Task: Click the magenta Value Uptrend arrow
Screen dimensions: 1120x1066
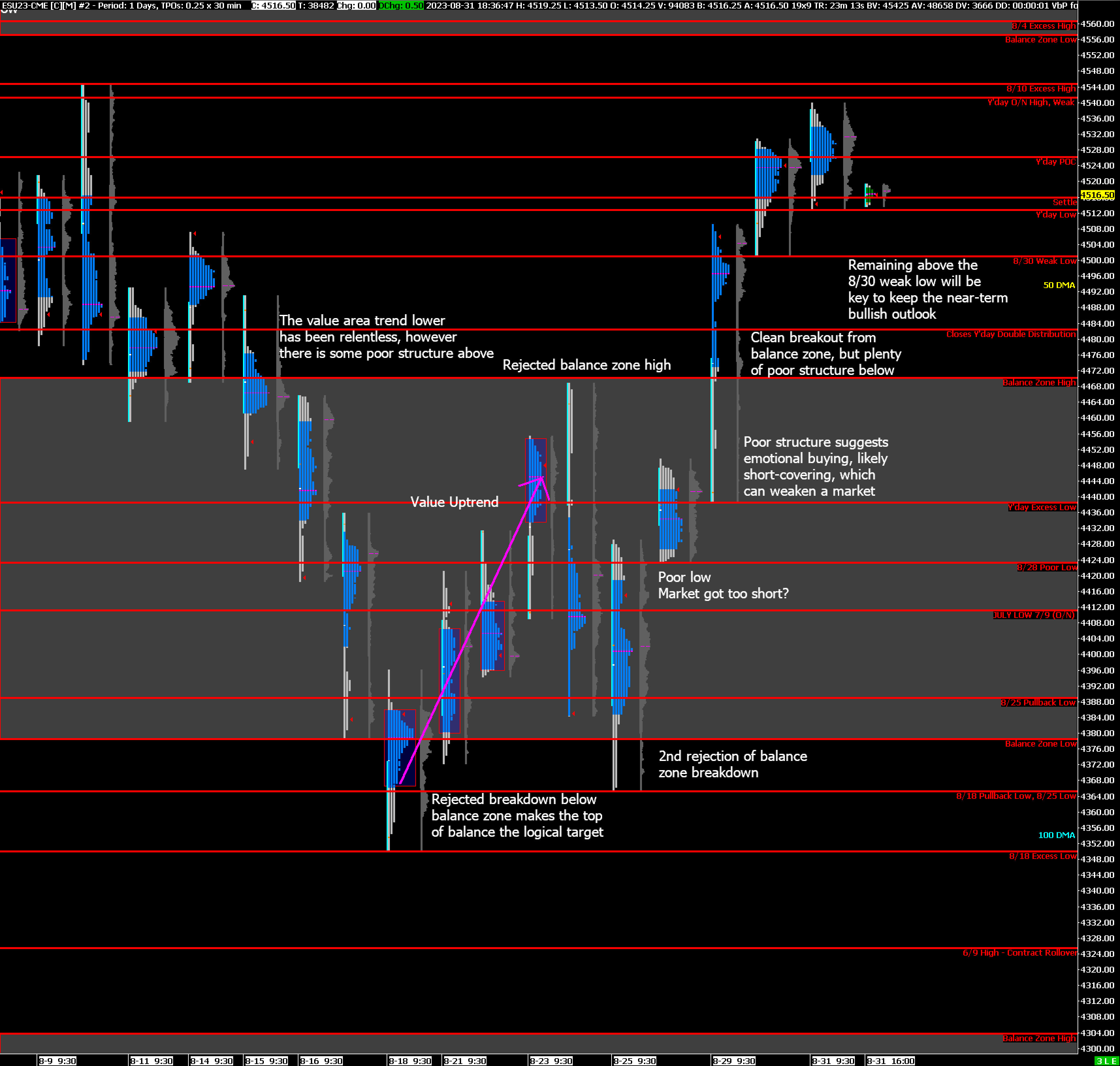Action: click(x=472, y=631)
